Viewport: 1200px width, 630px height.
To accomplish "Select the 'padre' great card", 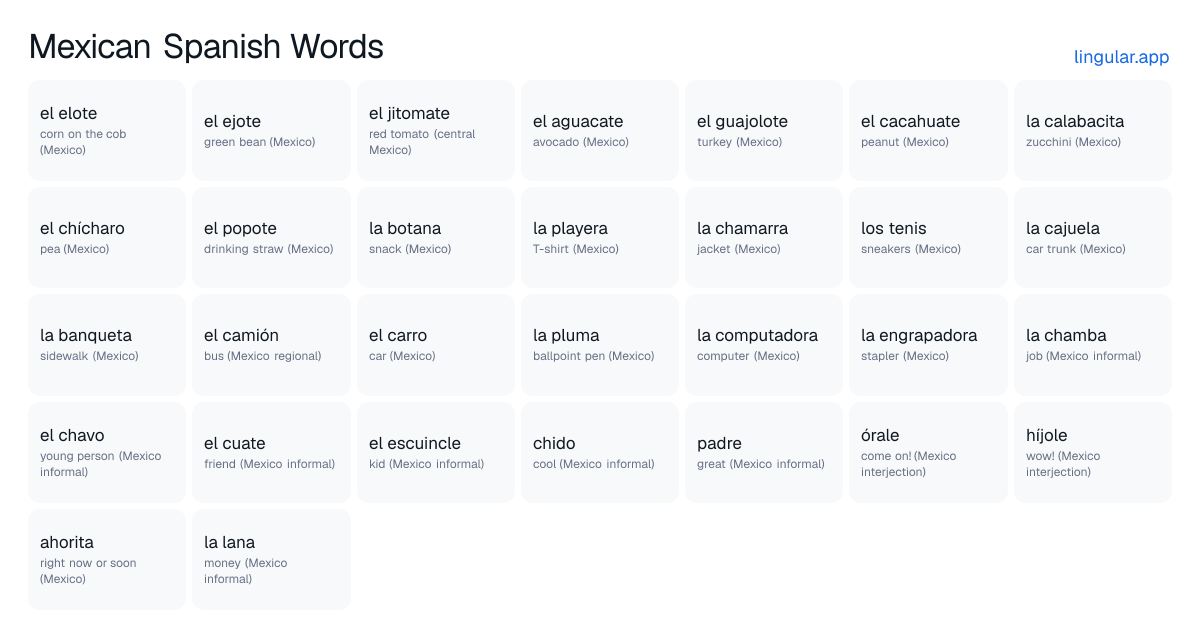I will [x=764, y=452].
